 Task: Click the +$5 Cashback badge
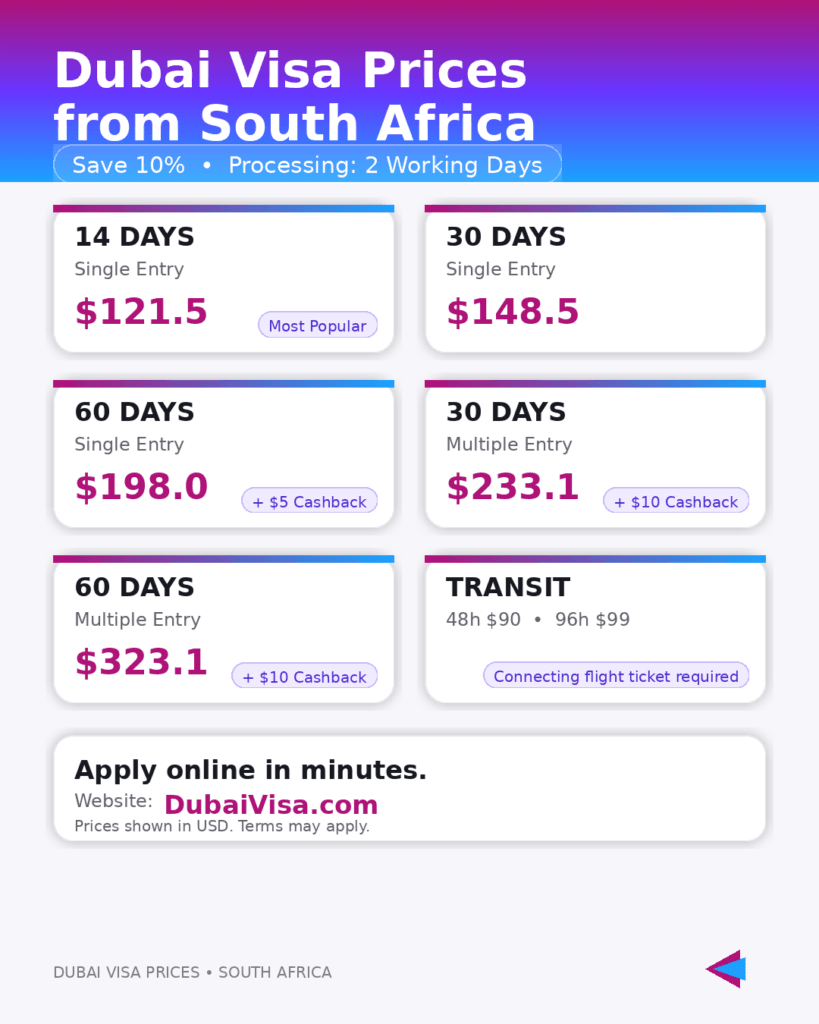[x=309, y=502]
